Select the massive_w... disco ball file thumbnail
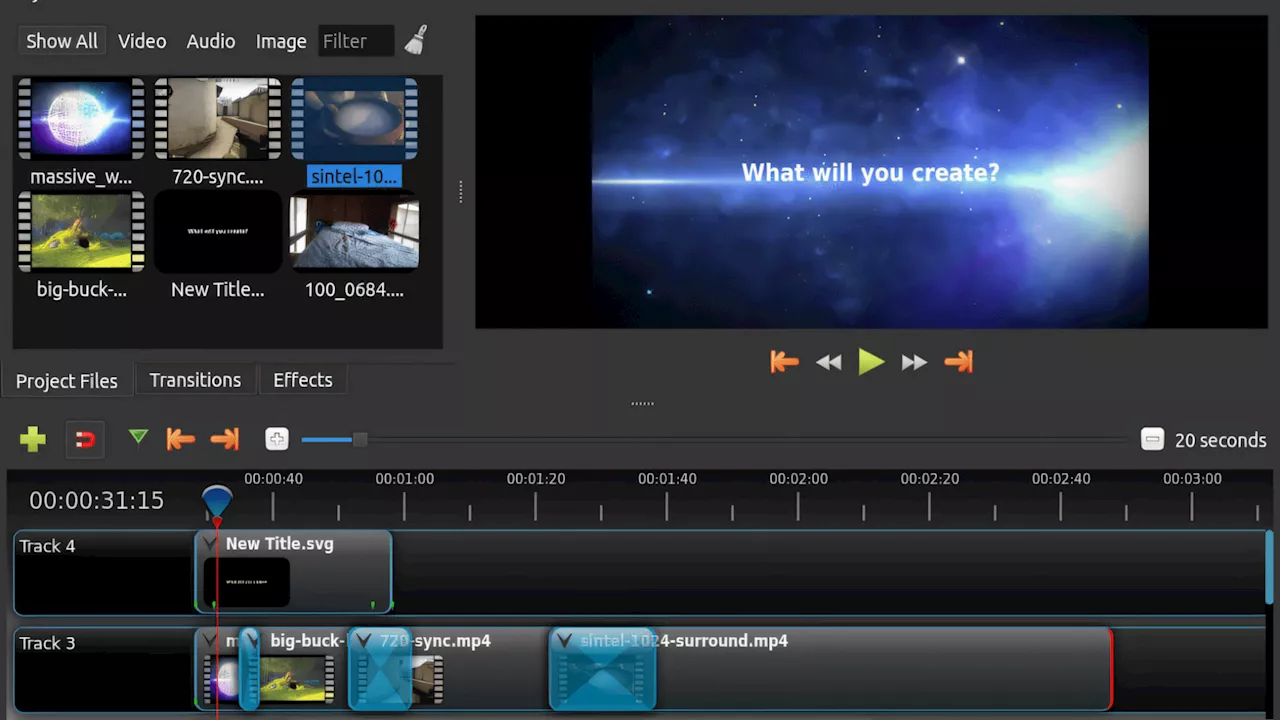This screenshot has height=720, width=1280. 81,119
